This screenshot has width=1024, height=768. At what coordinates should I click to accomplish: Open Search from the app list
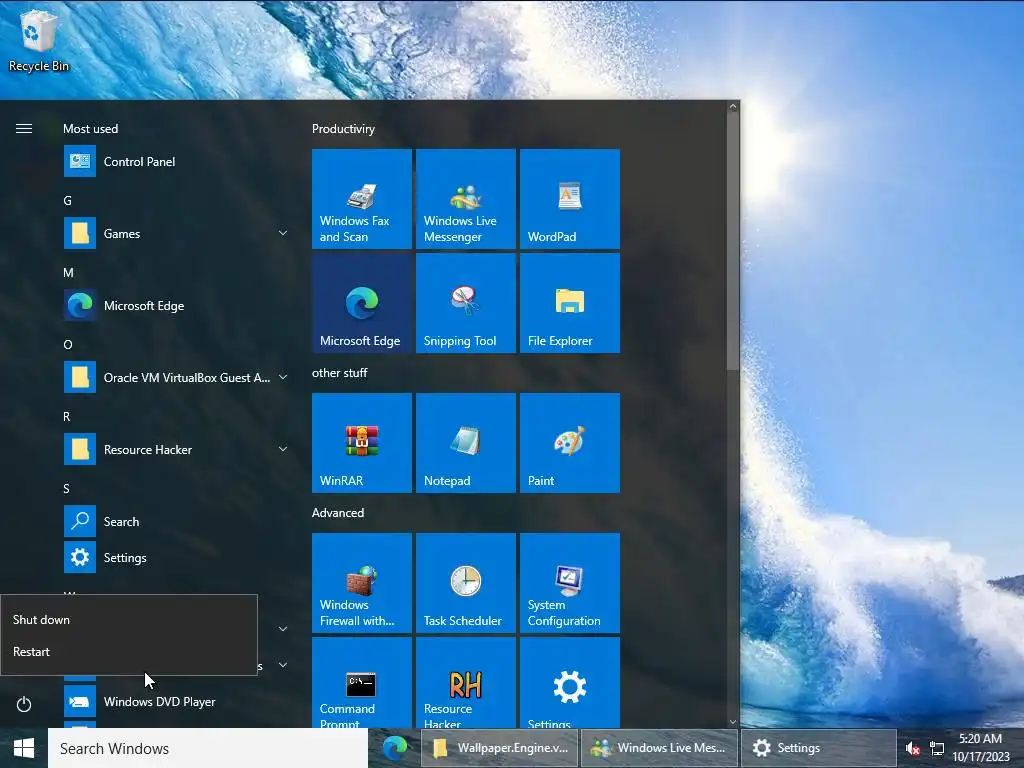[x=176, y=521]
